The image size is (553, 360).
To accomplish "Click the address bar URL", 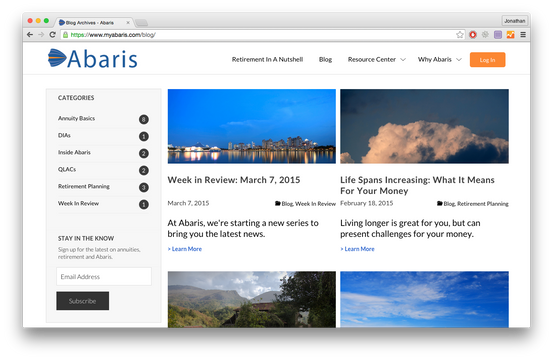I will 113,35.
